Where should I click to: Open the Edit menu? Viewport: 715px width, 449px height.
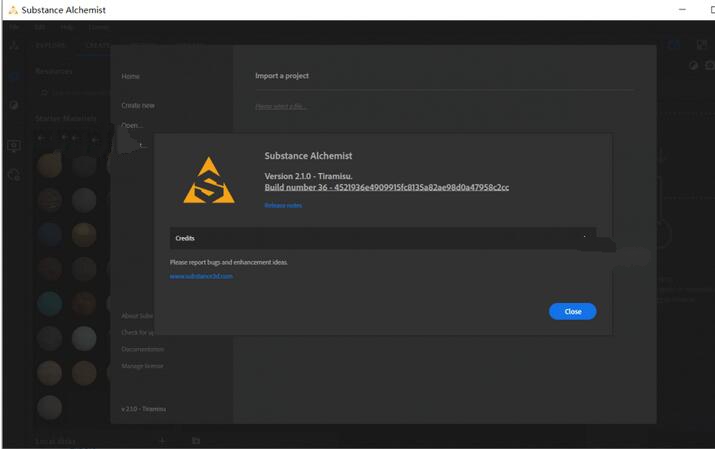coord(40,27)
